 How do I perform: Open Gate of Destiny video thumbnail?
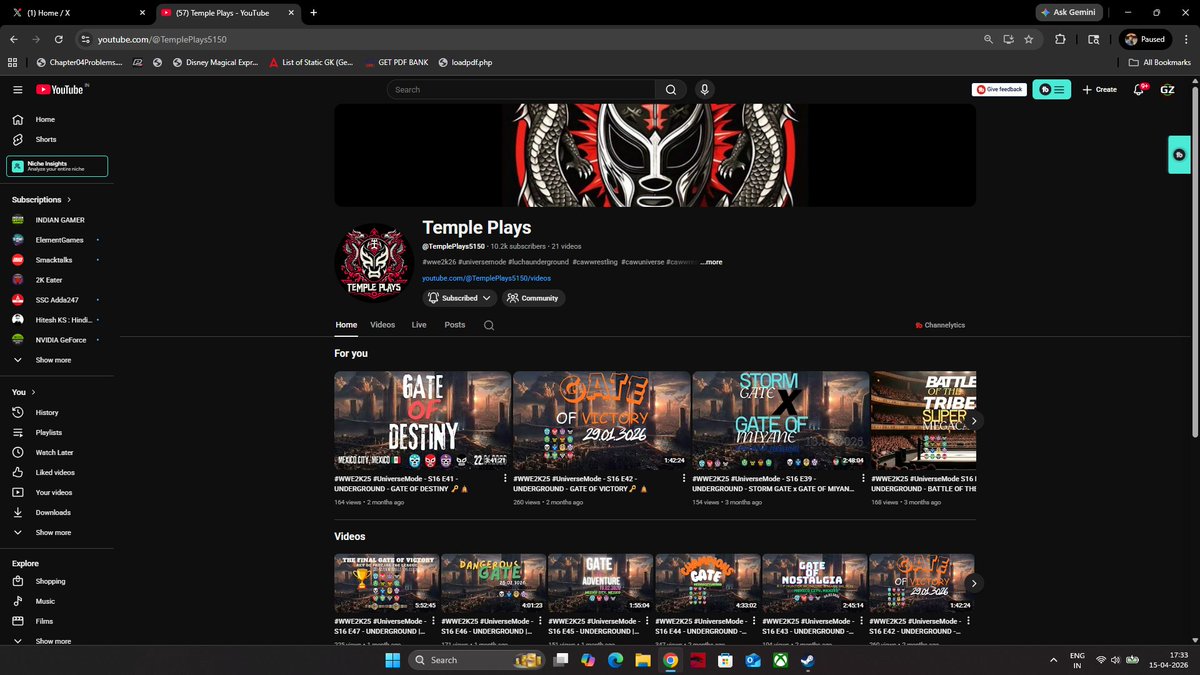tap(423, 420)
